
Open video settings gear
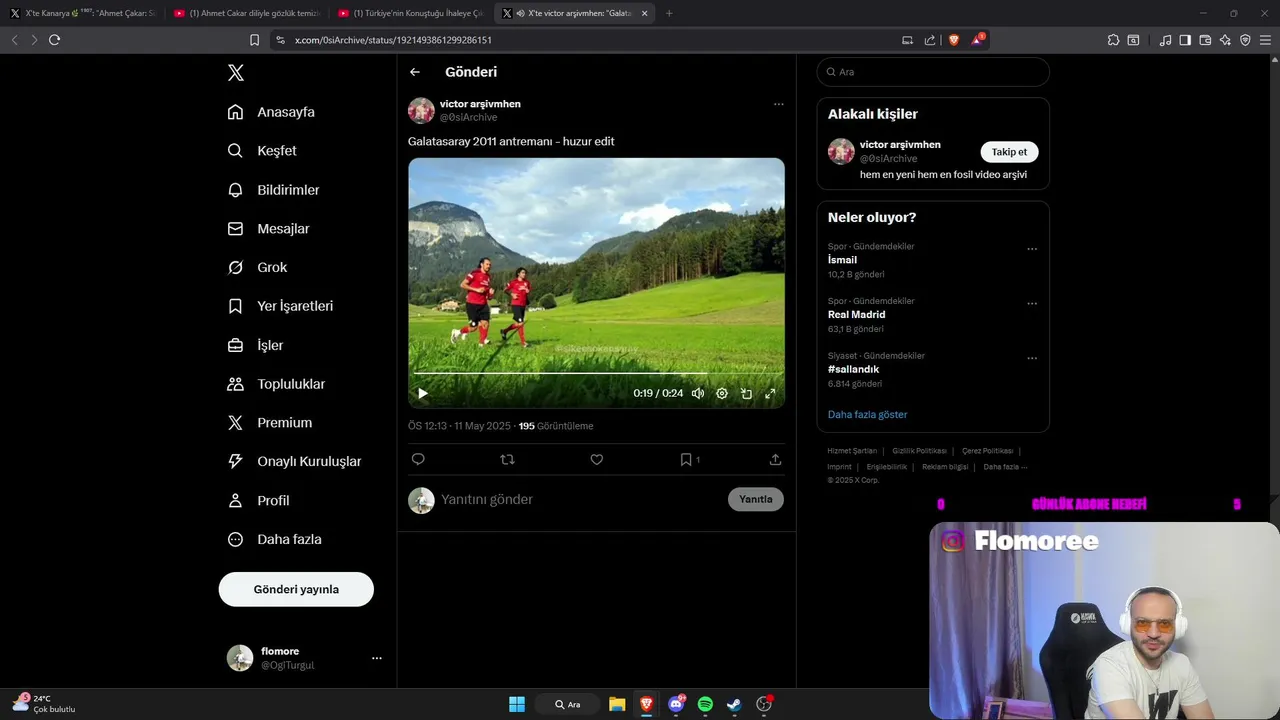tap(722, 393)
